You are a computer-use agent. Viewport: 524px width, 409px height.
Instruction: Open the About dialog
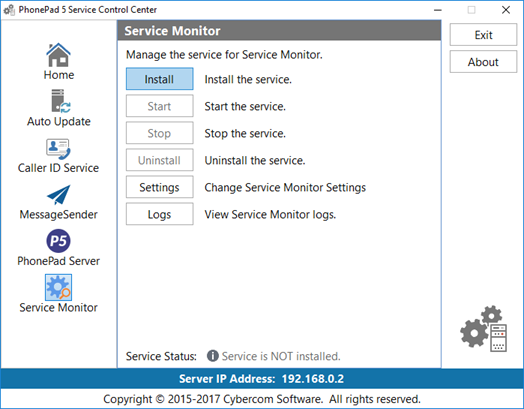483,62
